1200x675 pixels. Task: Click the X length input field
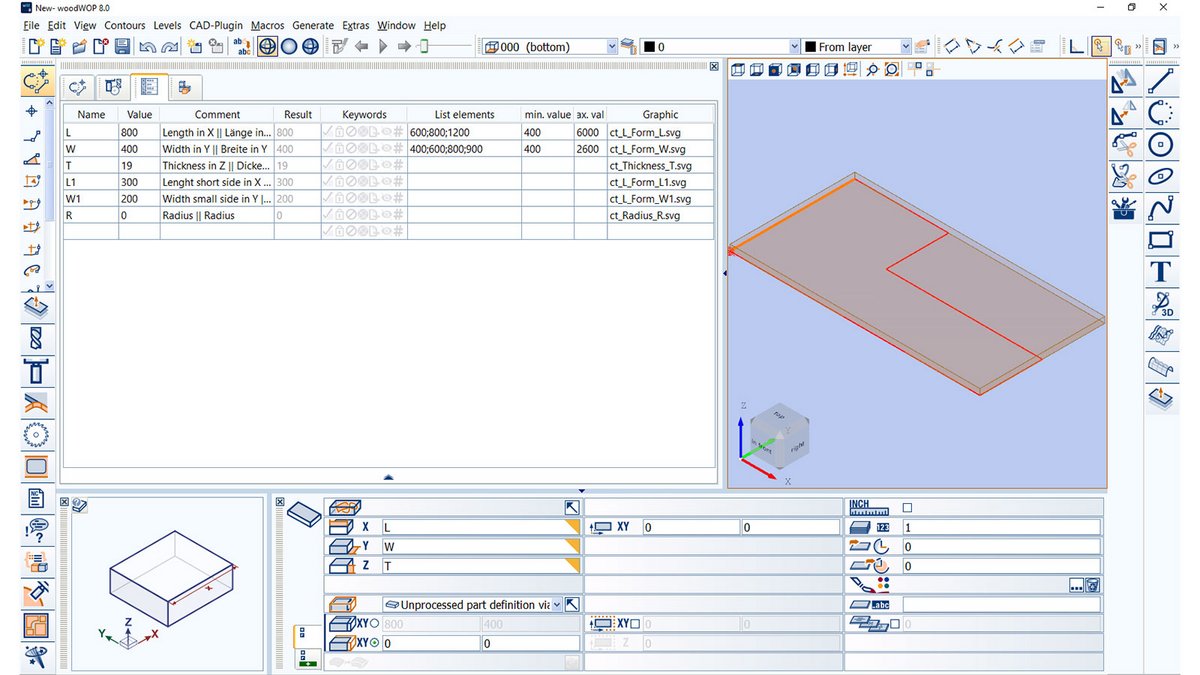click(470, 527)
